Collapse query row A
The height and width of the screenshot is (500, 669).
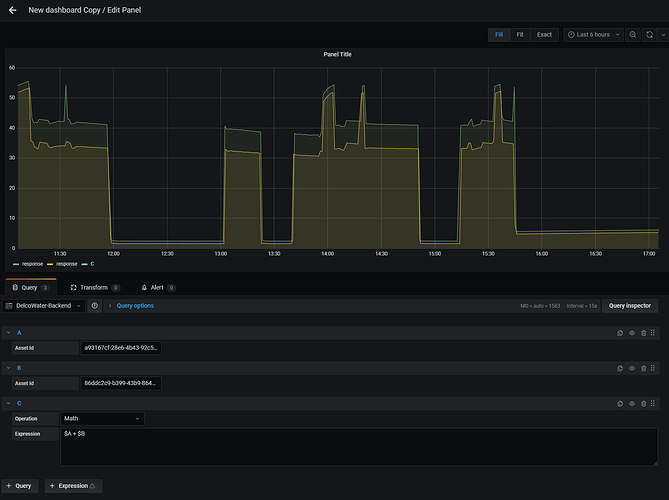click(x=9, y=333)
